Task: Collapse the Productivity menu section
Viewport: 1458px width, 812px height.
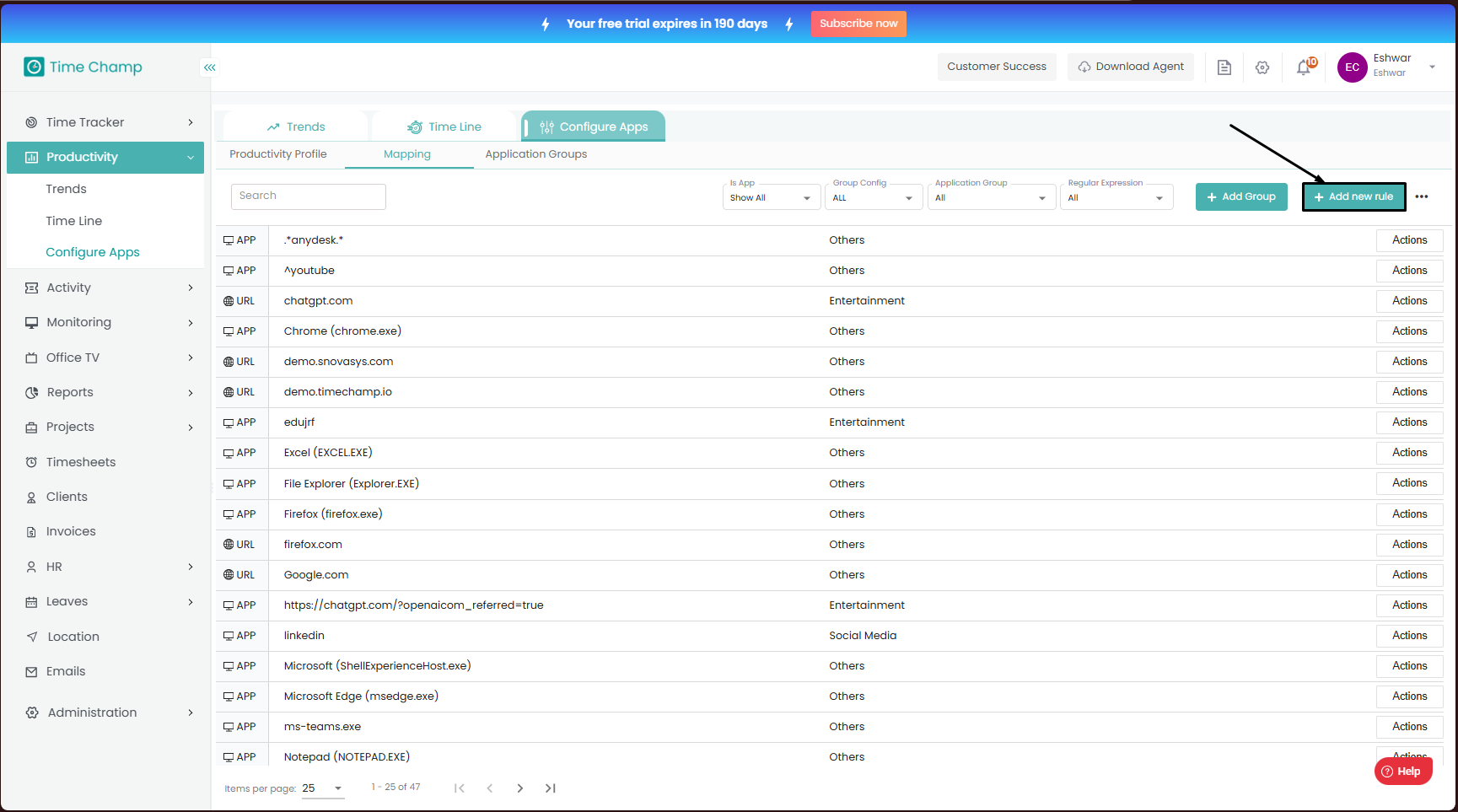Action: pos(191,158)
